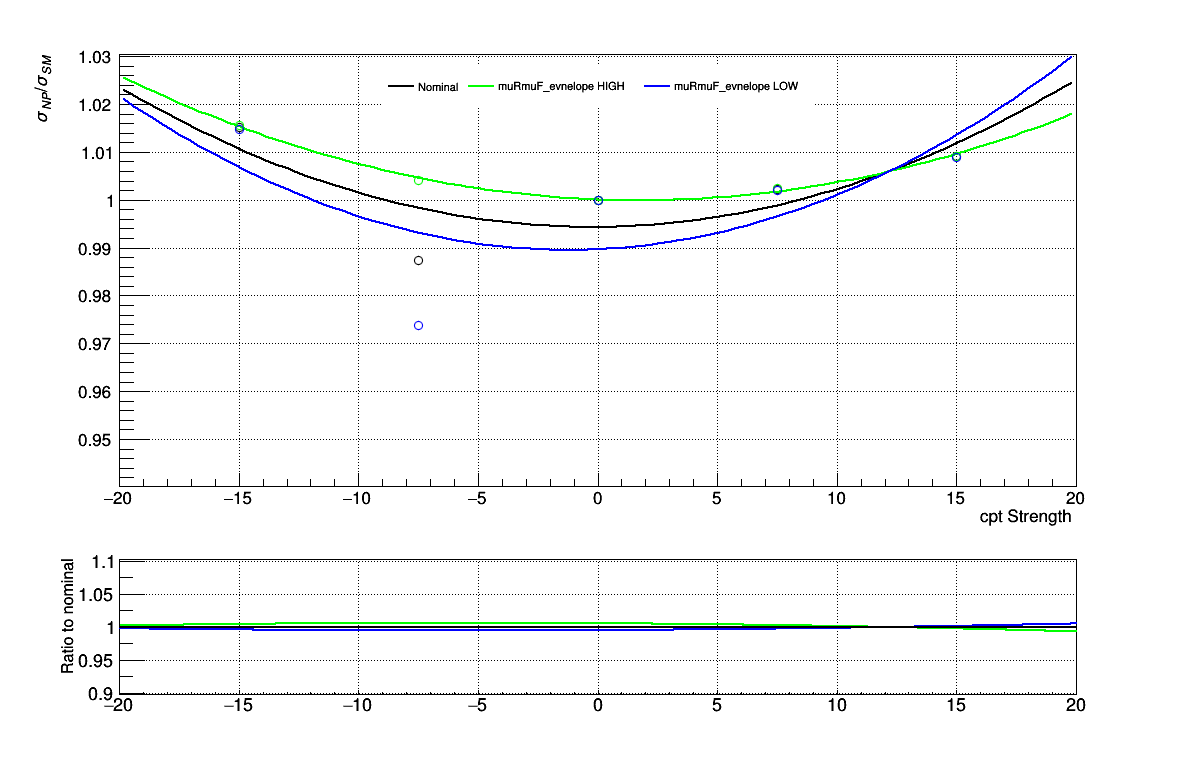Select the green marker at cpt -7.5
1196x772 pixels.
[418, 181]
